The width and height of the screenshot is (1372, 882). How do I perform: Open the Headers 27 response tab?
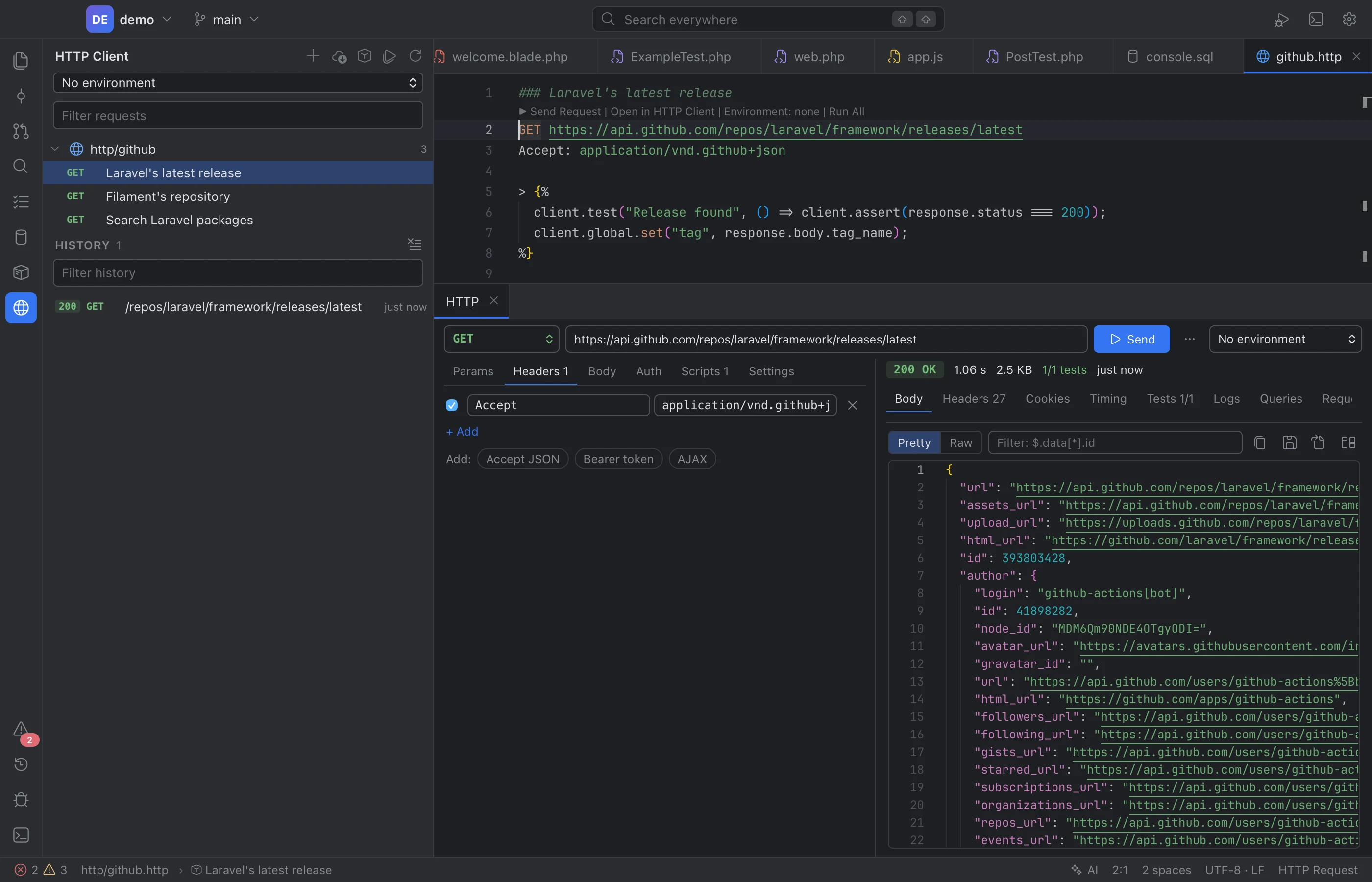coord(974,399)
